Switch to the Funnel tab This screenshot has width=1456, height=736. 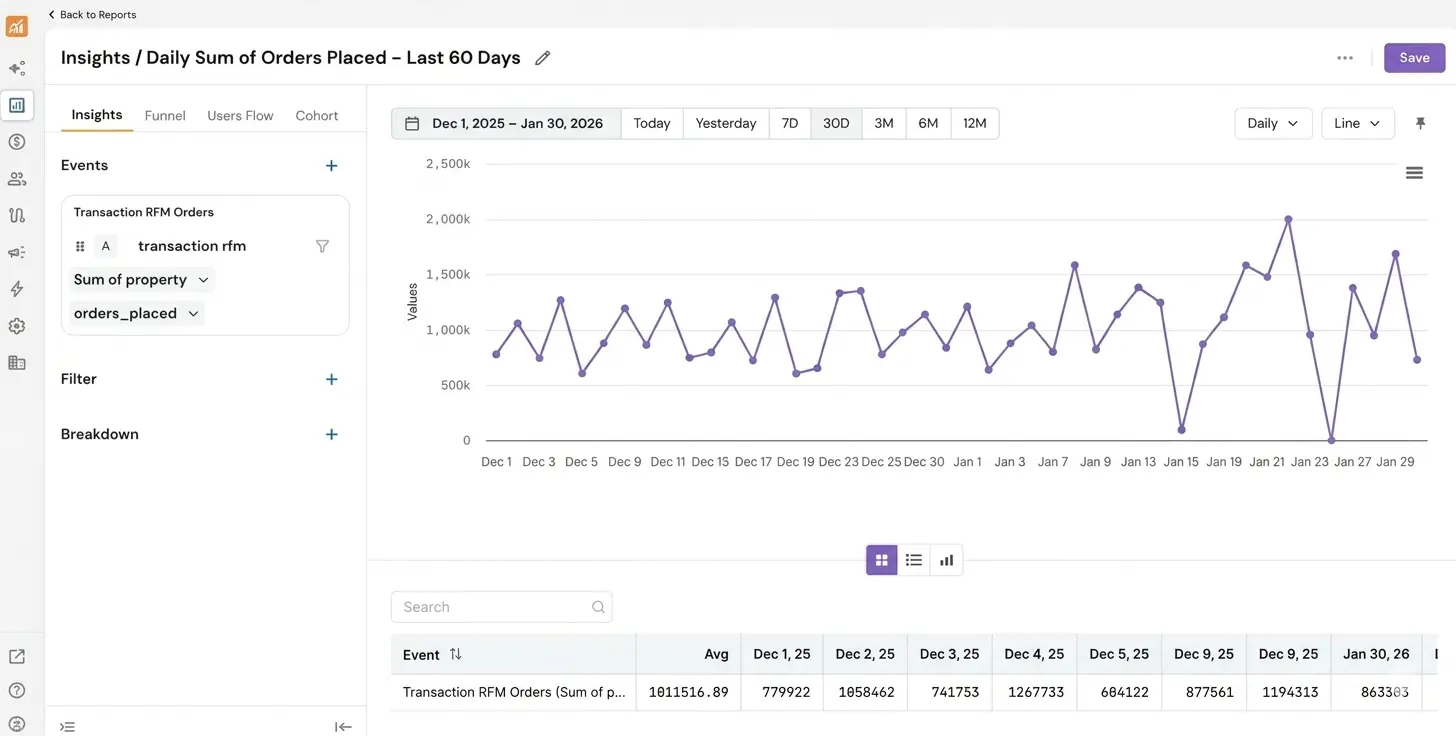[165, 116]
